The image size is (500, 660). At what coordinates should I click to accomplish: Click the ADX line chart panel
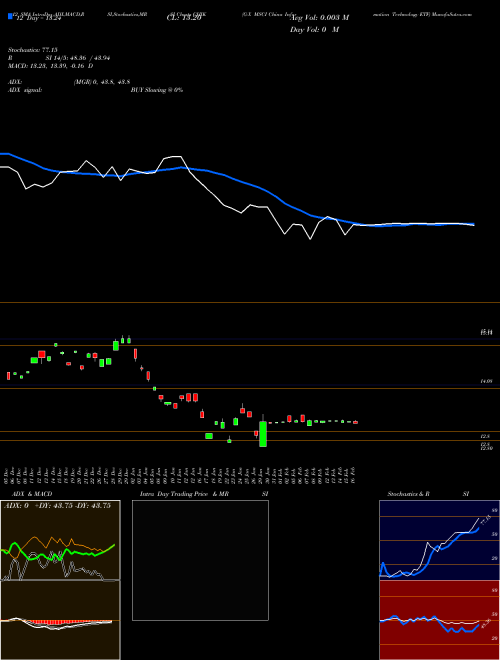click(x=60, y=540)
